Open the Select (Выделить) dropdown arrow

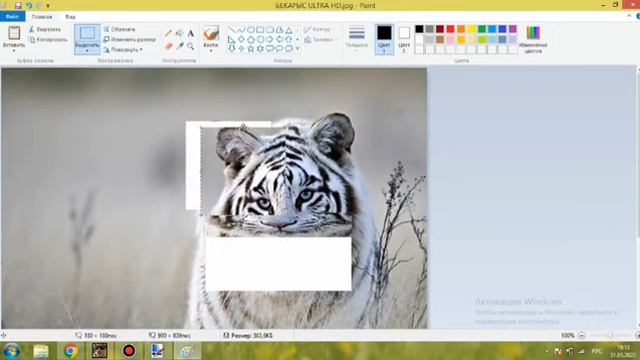click(87, 51)
